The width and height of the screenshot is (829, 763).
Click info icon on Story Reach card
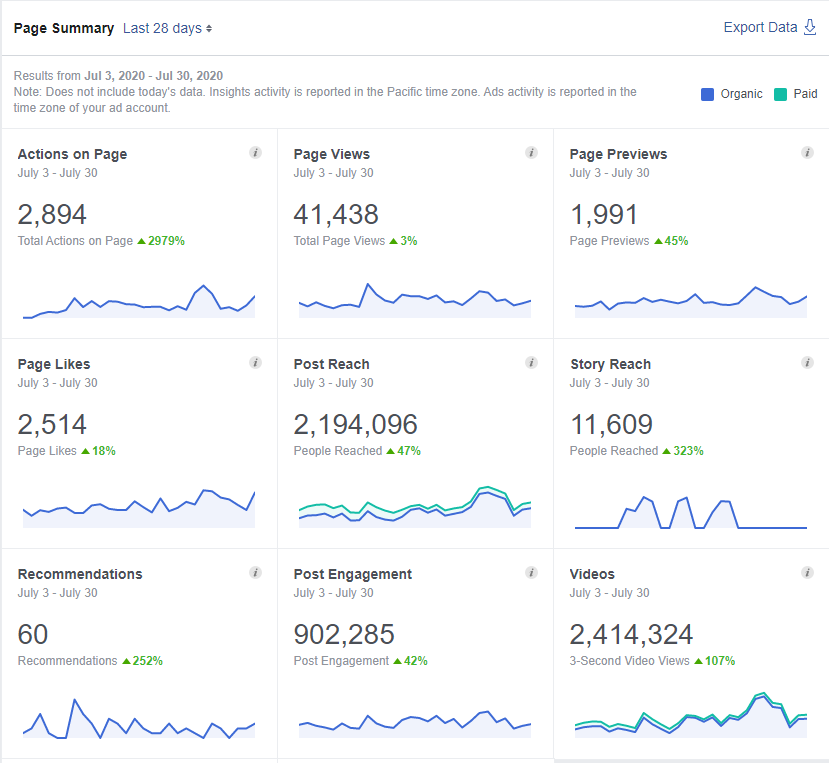coord(807,363)
